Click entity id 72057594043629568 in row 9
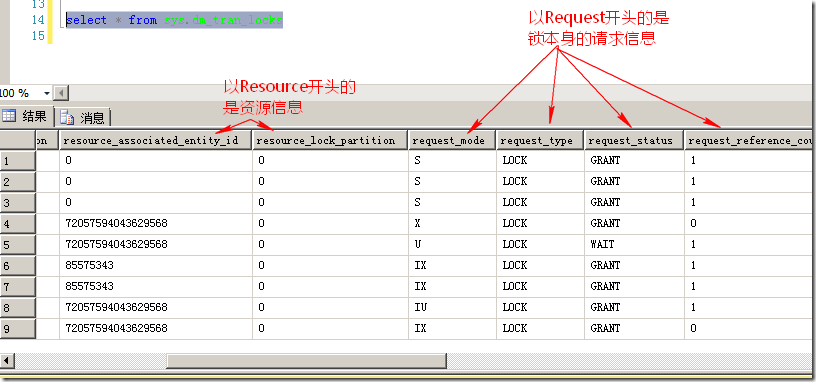 [x=156, y=329]
